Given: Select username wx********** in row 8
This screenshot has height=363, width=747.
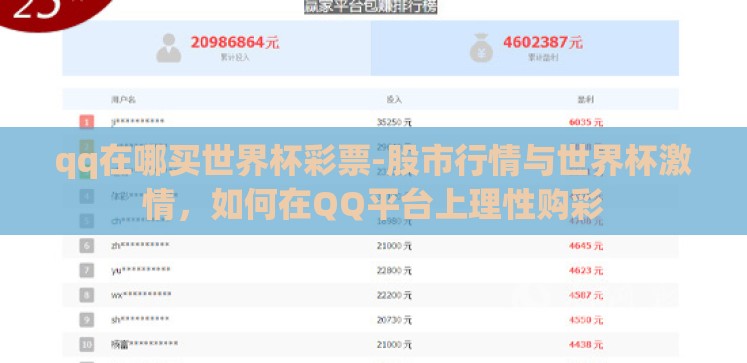Looking at the screenshot, I should click(141, 295).
